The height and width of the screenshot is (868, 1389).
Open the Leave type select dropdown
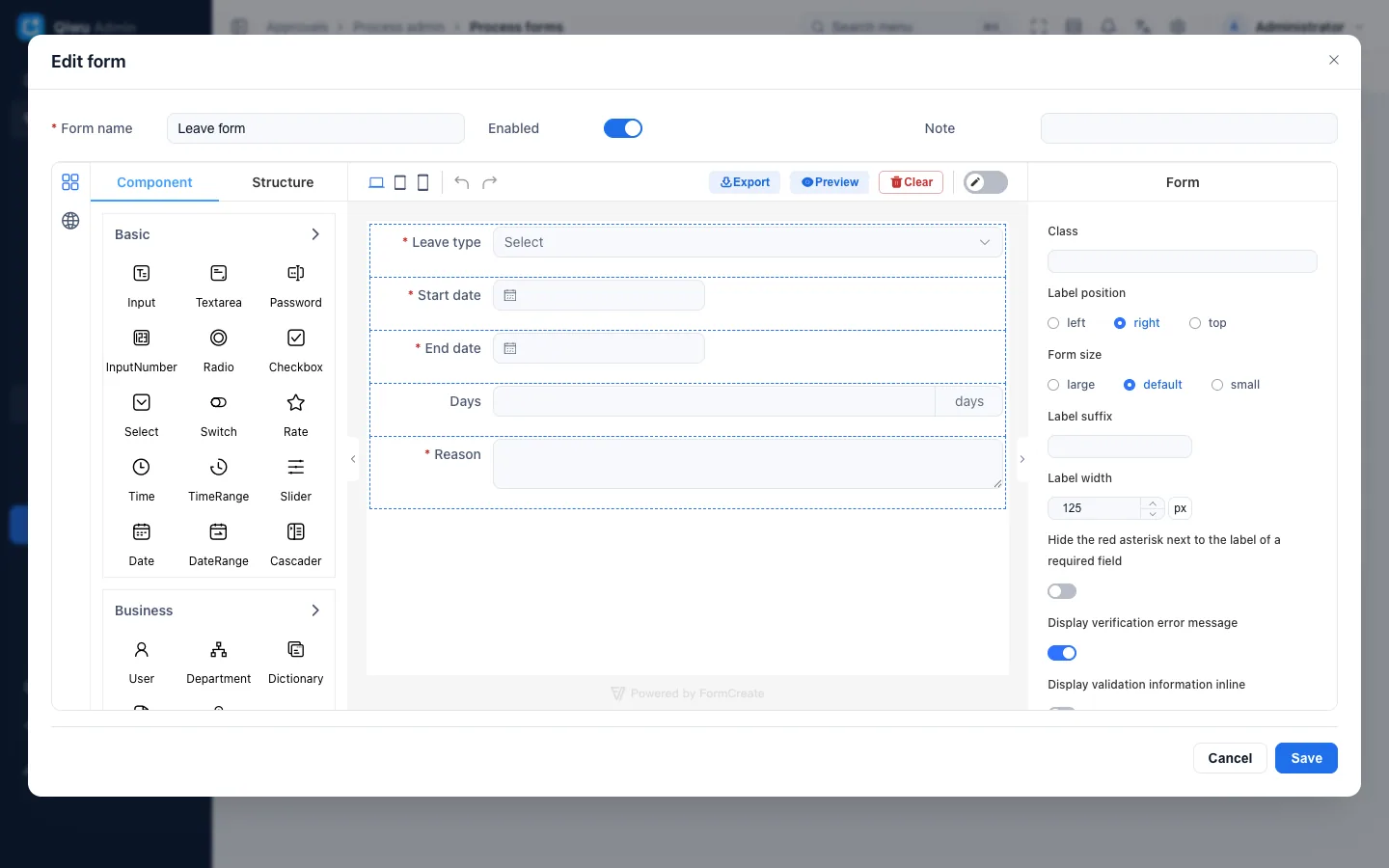tap(749, 242)
